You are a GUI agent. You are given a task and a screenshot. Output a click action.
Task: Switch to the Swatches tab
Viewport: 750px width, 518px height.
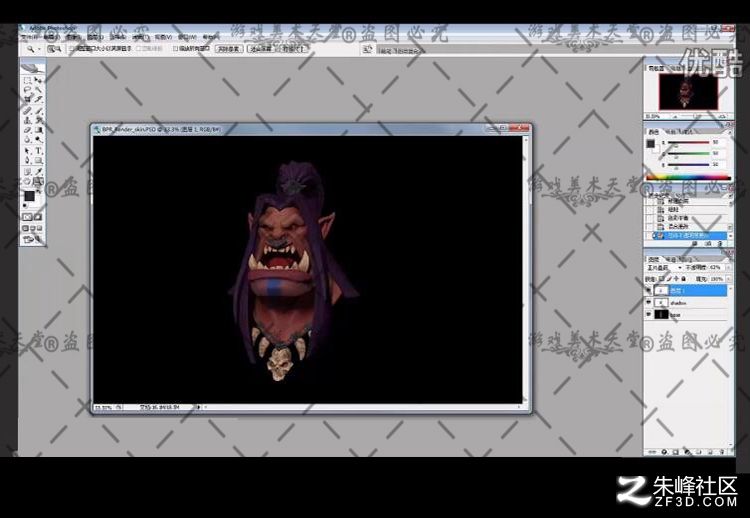coord(673,132)
